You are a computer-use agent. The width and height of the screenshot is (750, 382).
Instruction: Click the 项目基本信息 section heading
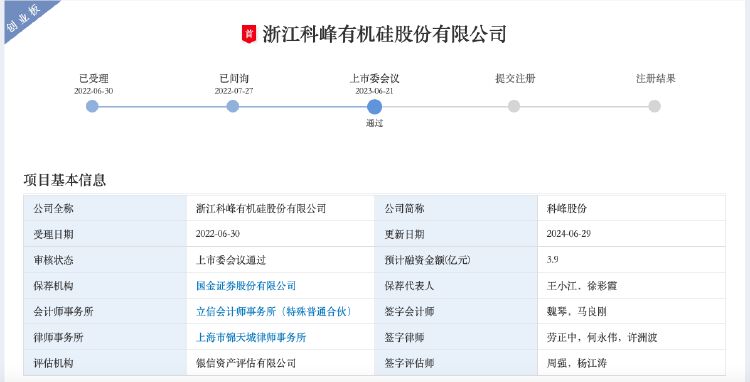tap(65, 180)
